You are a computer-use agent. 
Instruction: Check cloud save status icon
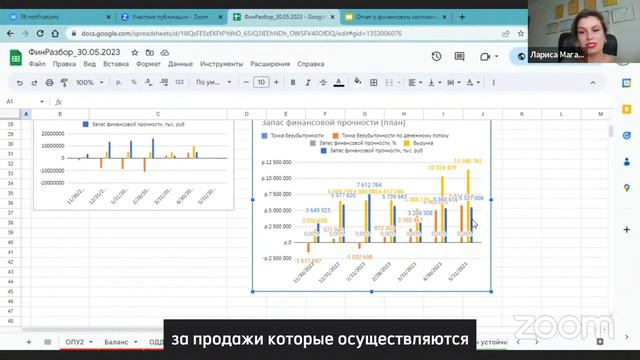[x=165, y=53]
